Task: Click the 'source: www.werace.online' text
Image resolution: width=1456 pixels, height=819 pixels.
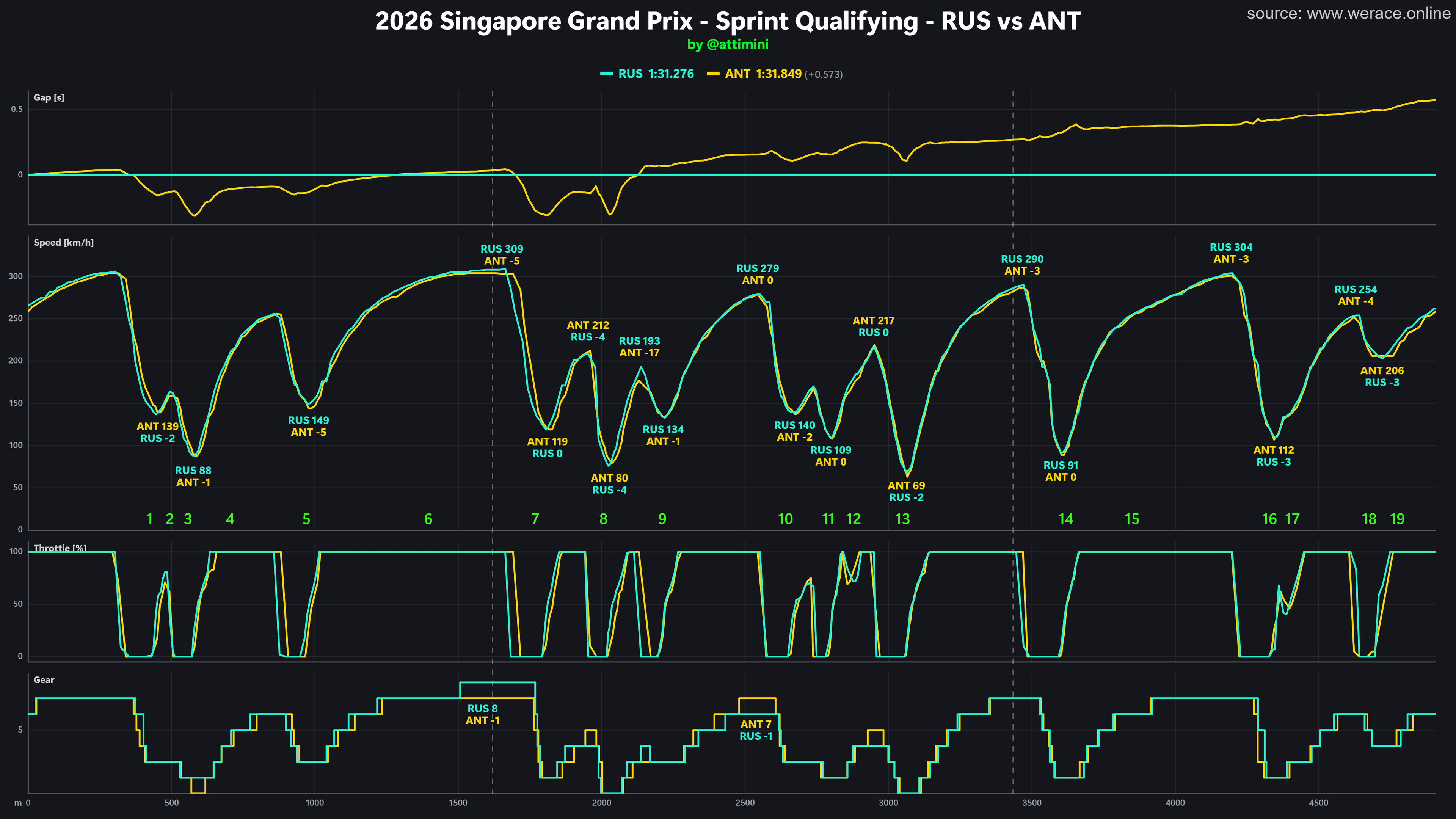Action: pyautogui.click(x=1348, y=14)
